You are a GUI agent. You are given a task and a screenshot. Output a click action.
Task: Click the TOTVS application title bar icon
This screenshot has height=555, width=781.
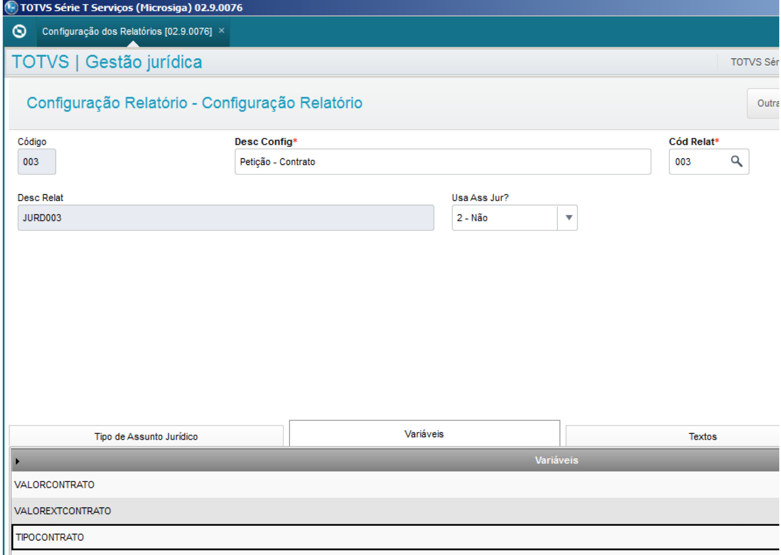(x=11, y=7)
